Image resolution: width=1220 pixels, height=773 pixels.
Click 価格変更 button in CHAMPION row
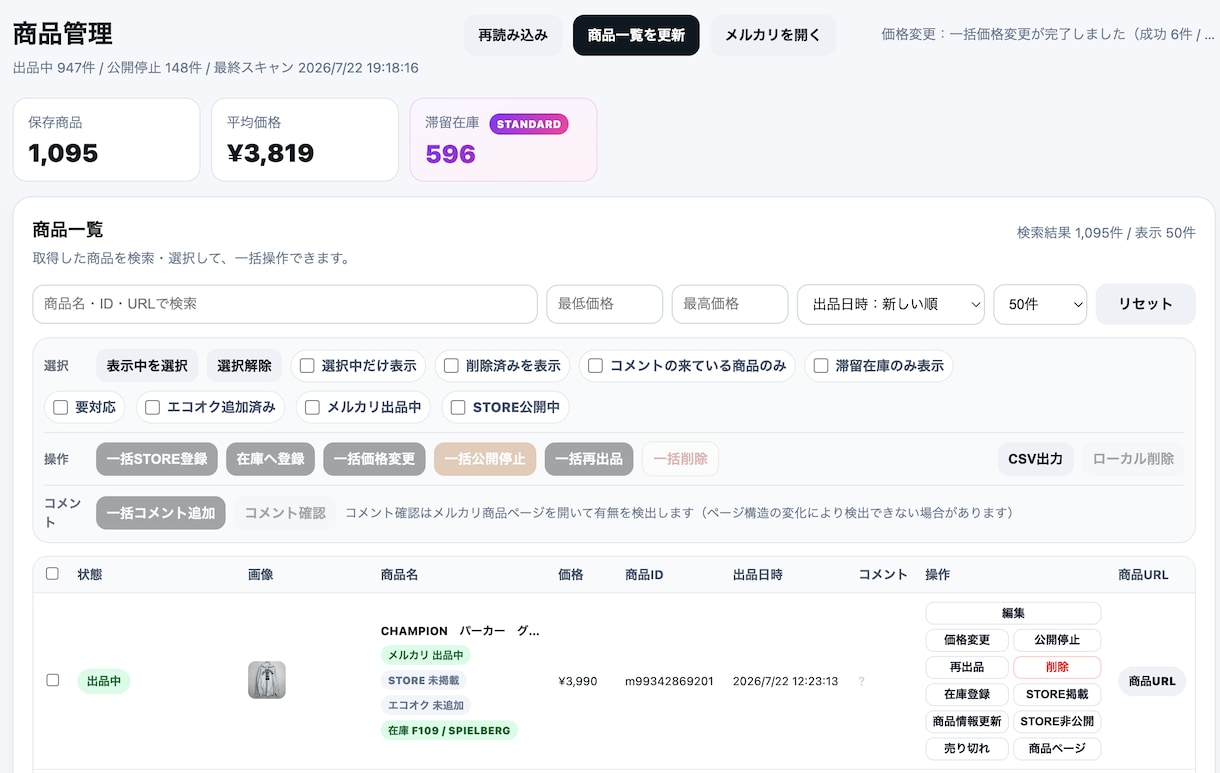tap(966, 640)
